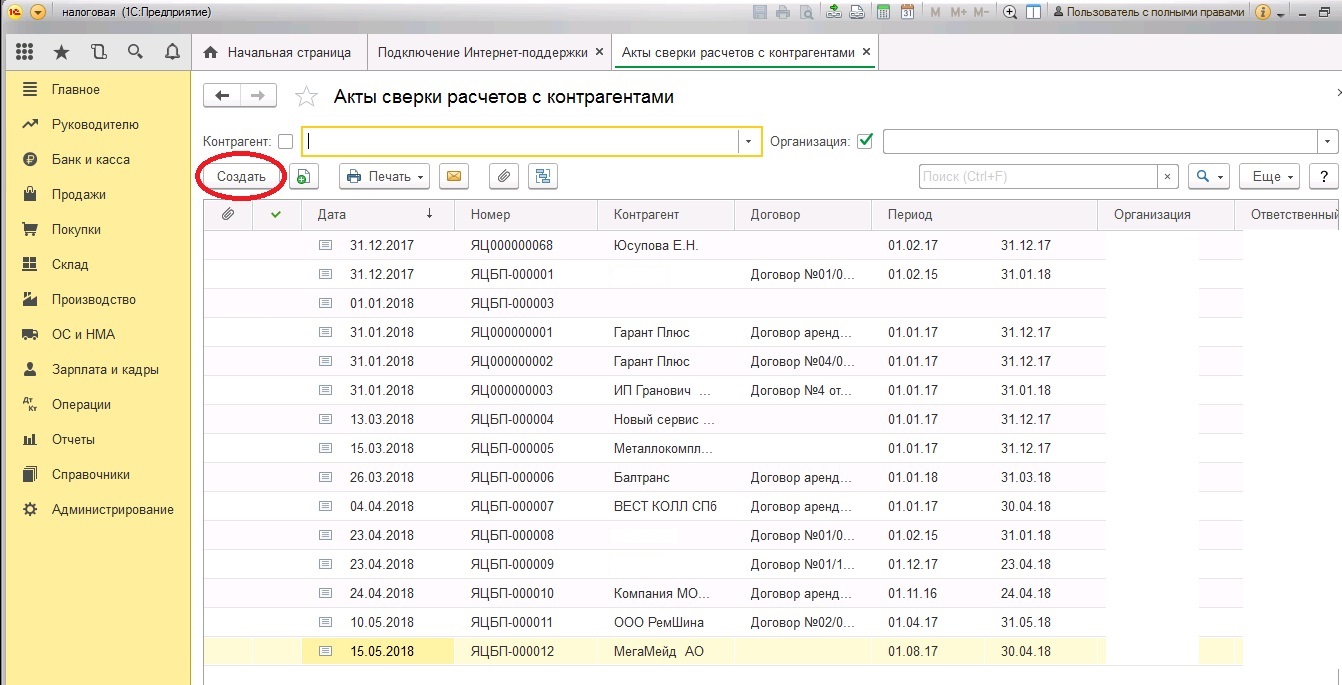Open the global search magnifier icon
Viewport: 1342px width, 685px height.
(x=135, y=52)
